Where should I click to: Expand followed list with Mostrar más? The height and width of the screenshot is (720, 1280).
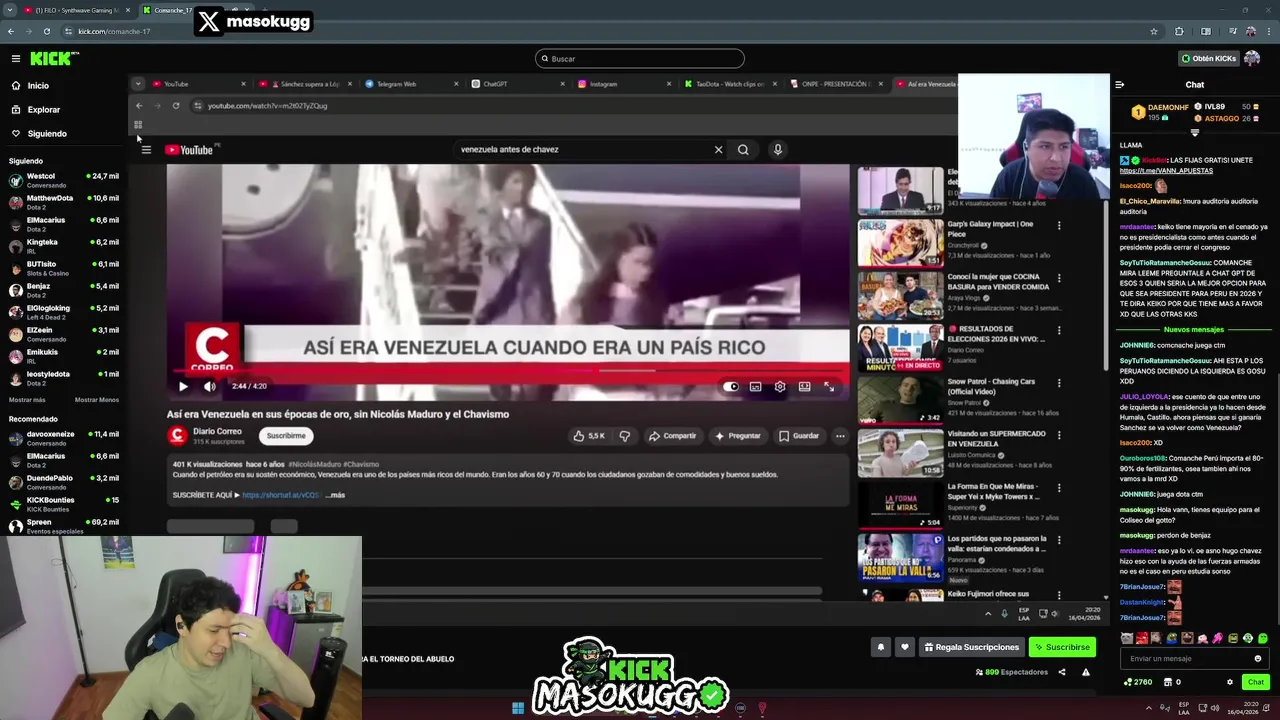pyautogui.click(x=27, y=400)
